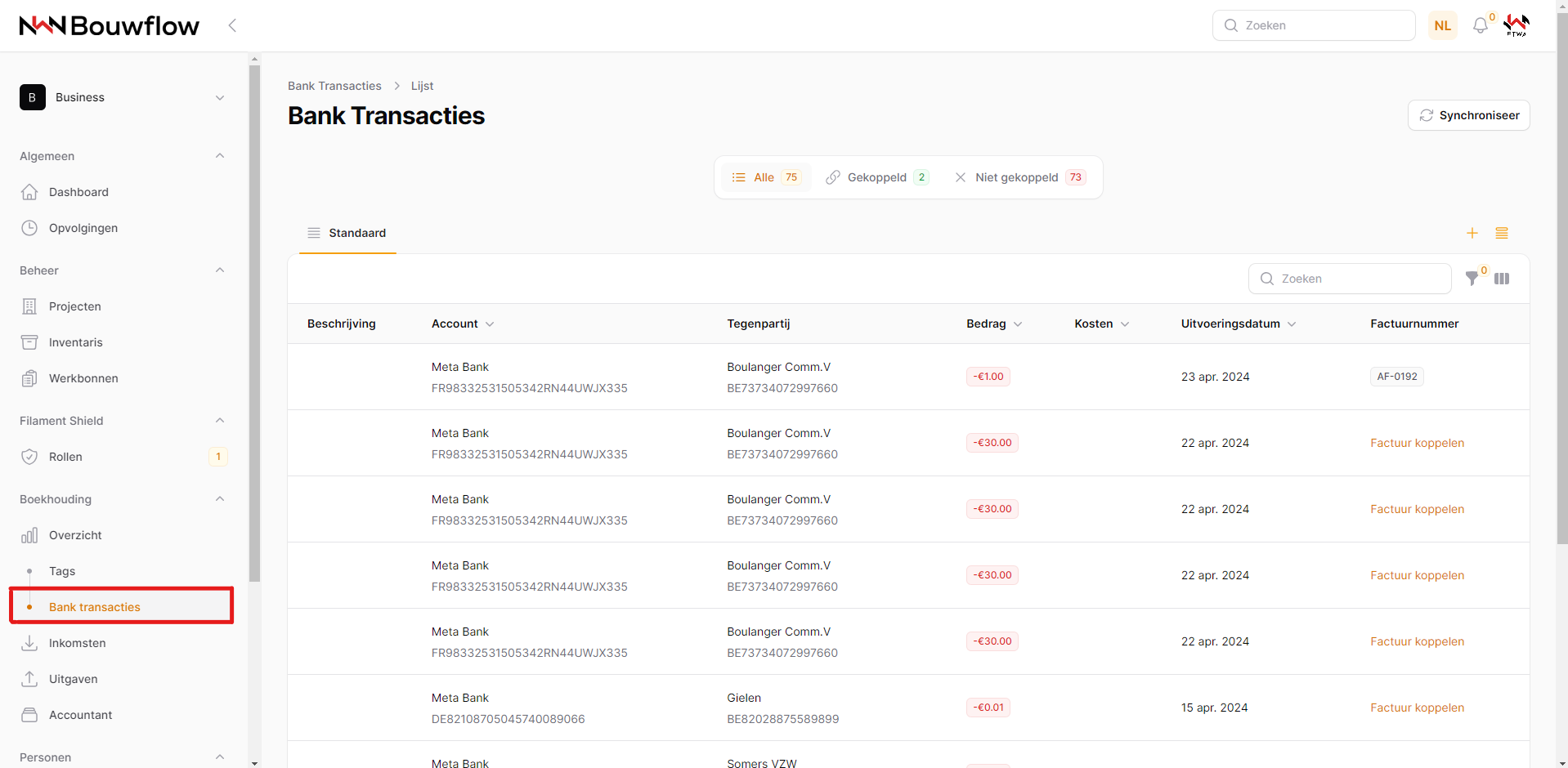The width and height of the screenshot is (1568, 768).
Task: Click the Synchroniseer button
Action: (x=1468, y=115)
